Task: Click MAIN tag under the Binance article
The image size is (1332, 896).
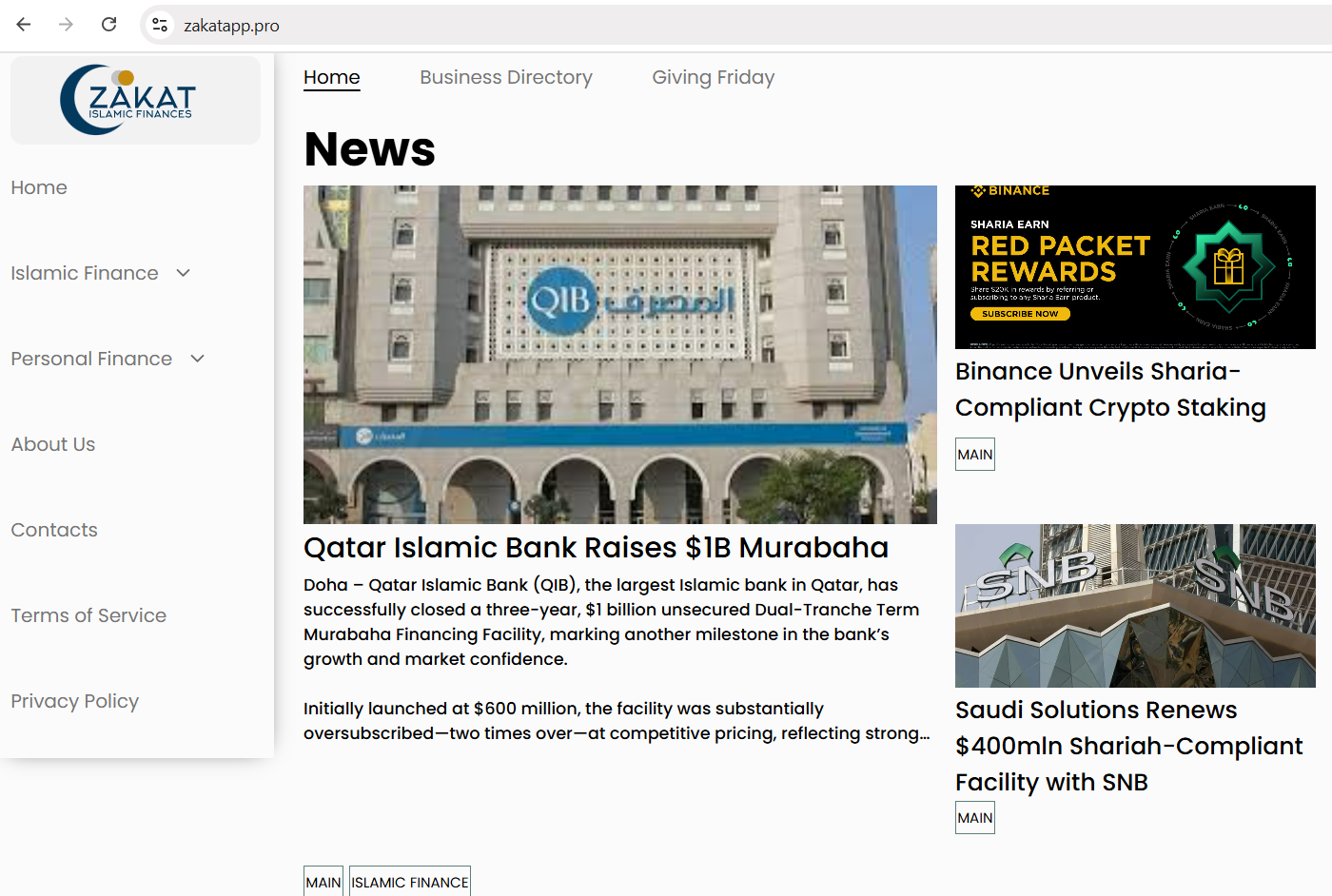Action: (975, 455)
